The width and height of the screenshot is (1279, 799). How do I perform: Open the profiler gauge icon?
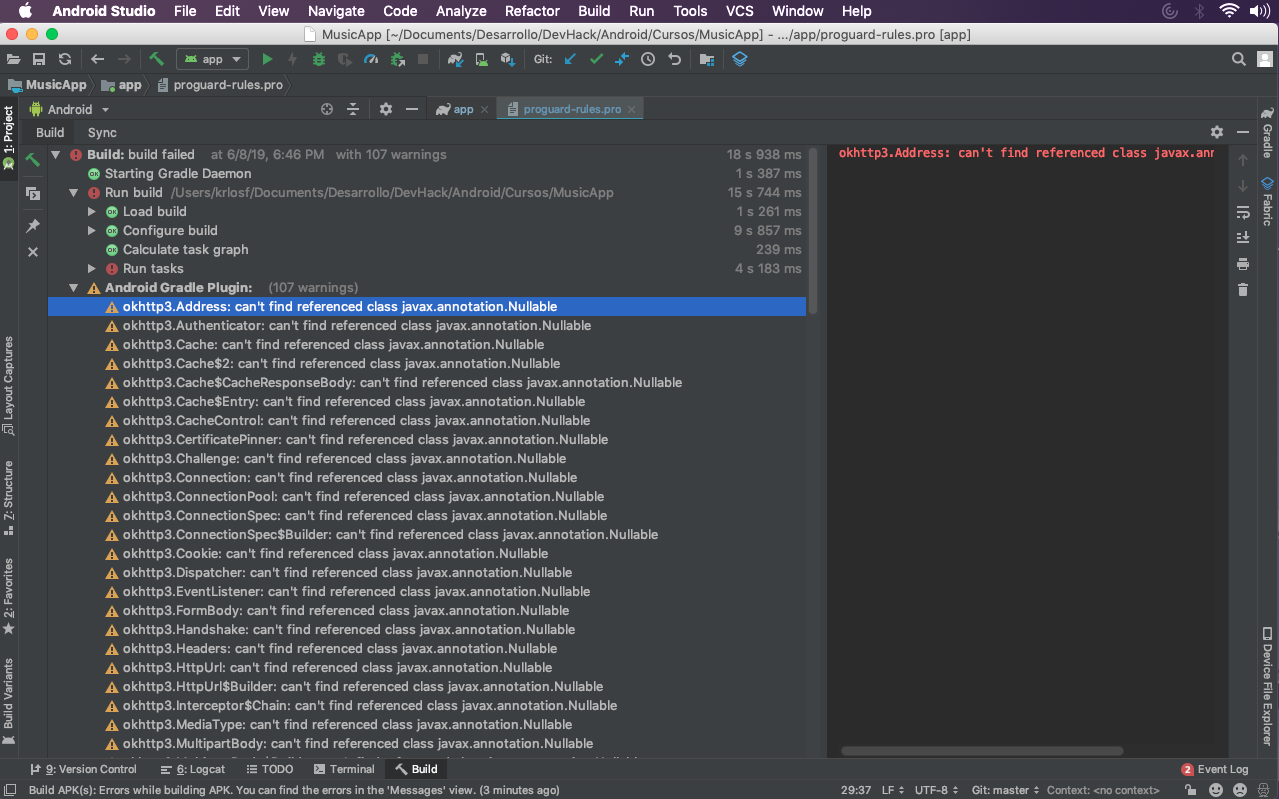point(371,60)
